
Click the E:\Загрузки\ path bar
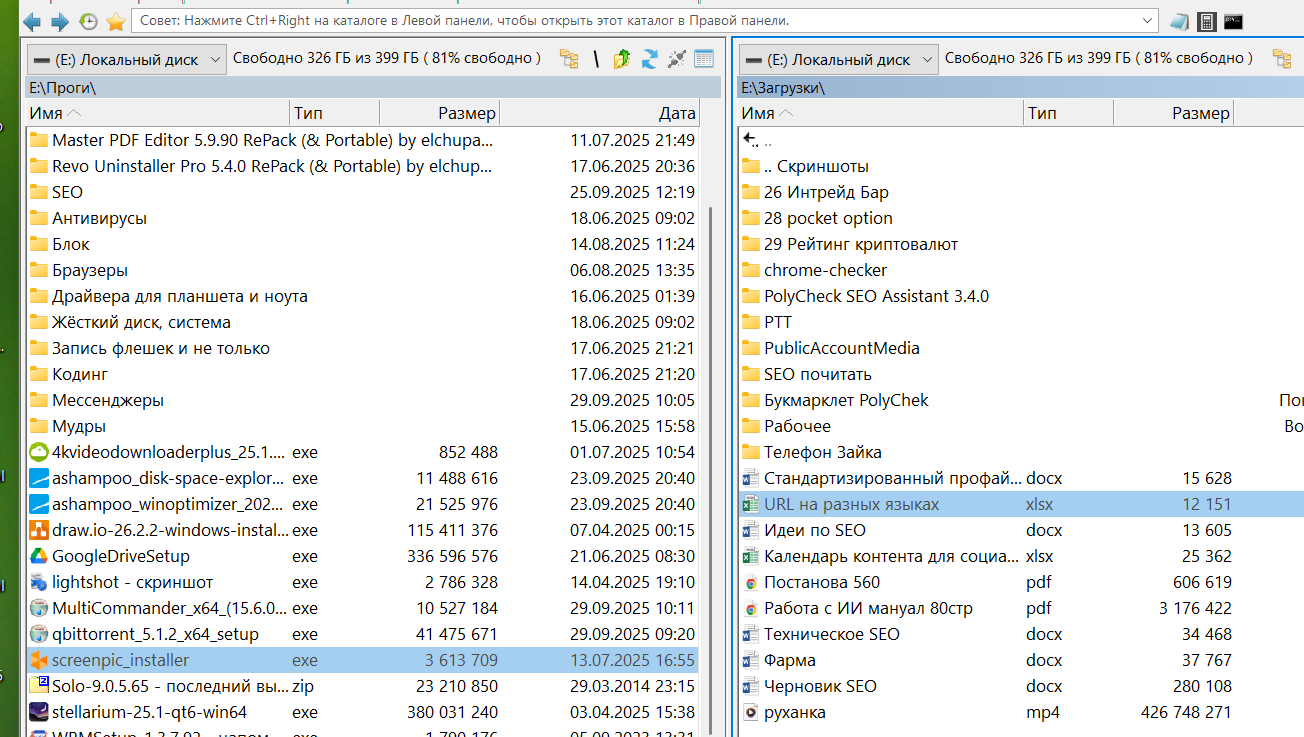pyautogui.click(x=1021, y=88)
